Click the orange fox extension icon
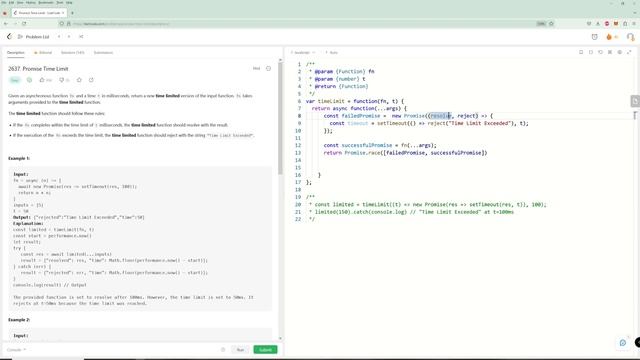Image resolution: width=640 pixels, height=360 pixels. tap(616, 24)
